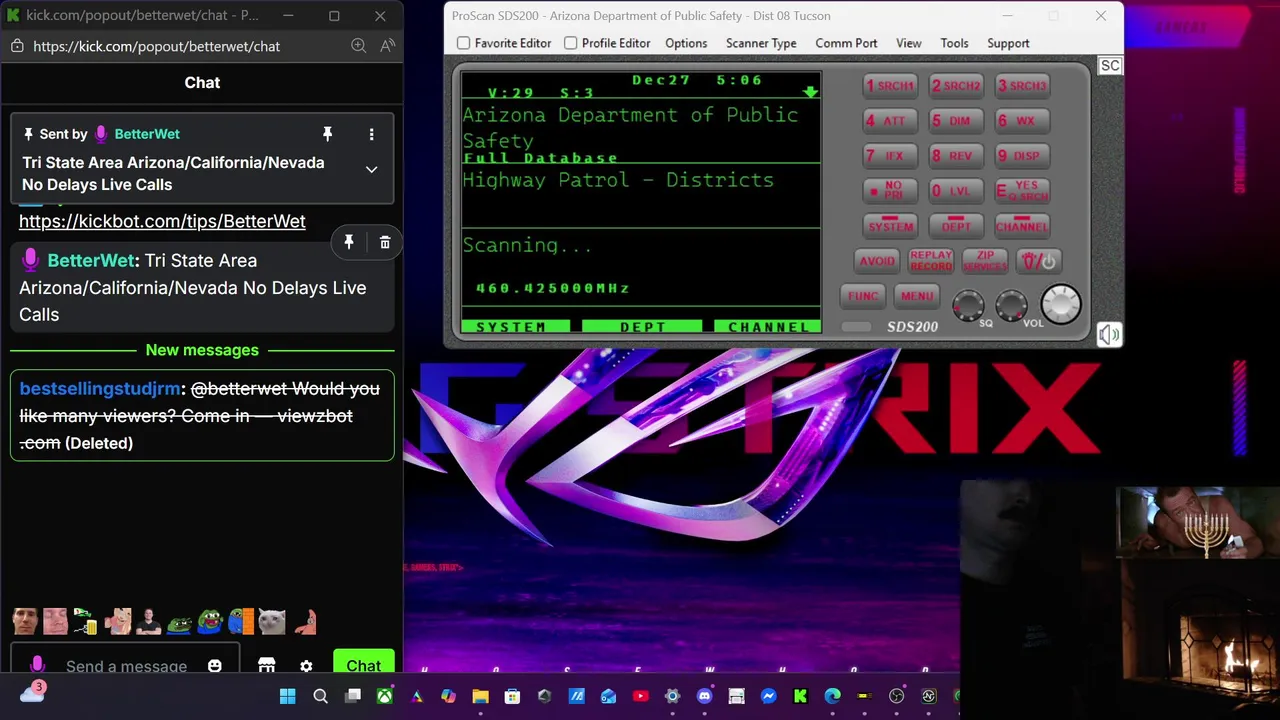This screenshot has width=1280, height=720.
Task: Open chat settings gear
Action: (x=306, y=666)
